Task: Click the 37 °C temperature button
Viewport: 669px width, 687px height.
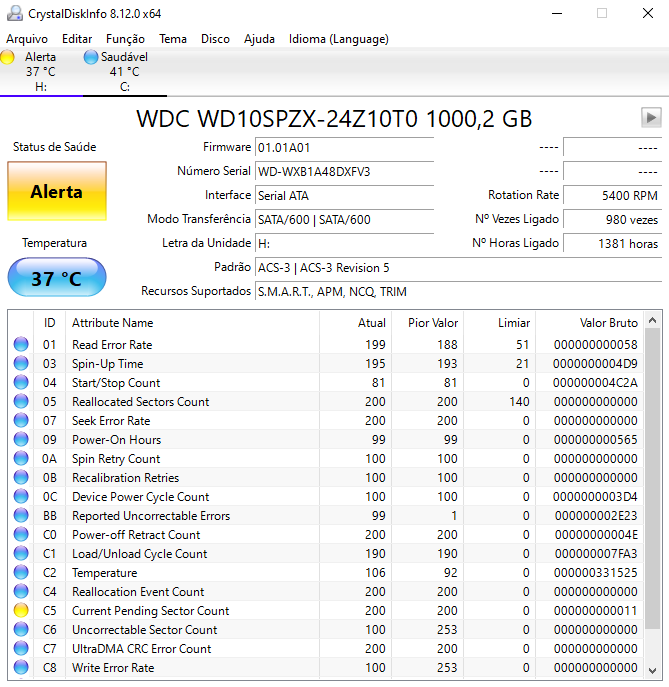Action: (57, 278)
